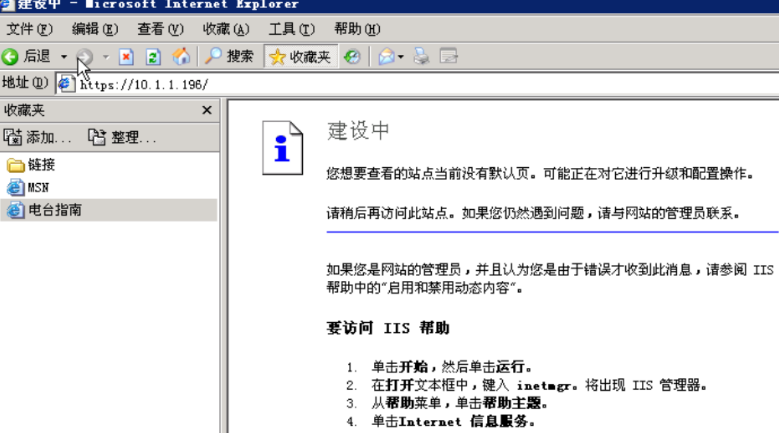Open the 文件(F) menu

point(29,29)
